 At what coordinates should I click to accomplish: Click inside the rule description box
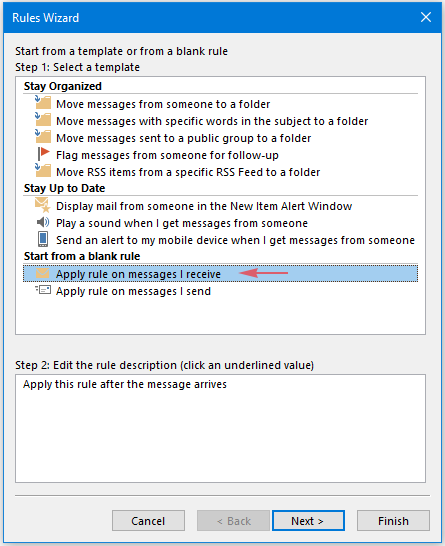coord(220,429)
